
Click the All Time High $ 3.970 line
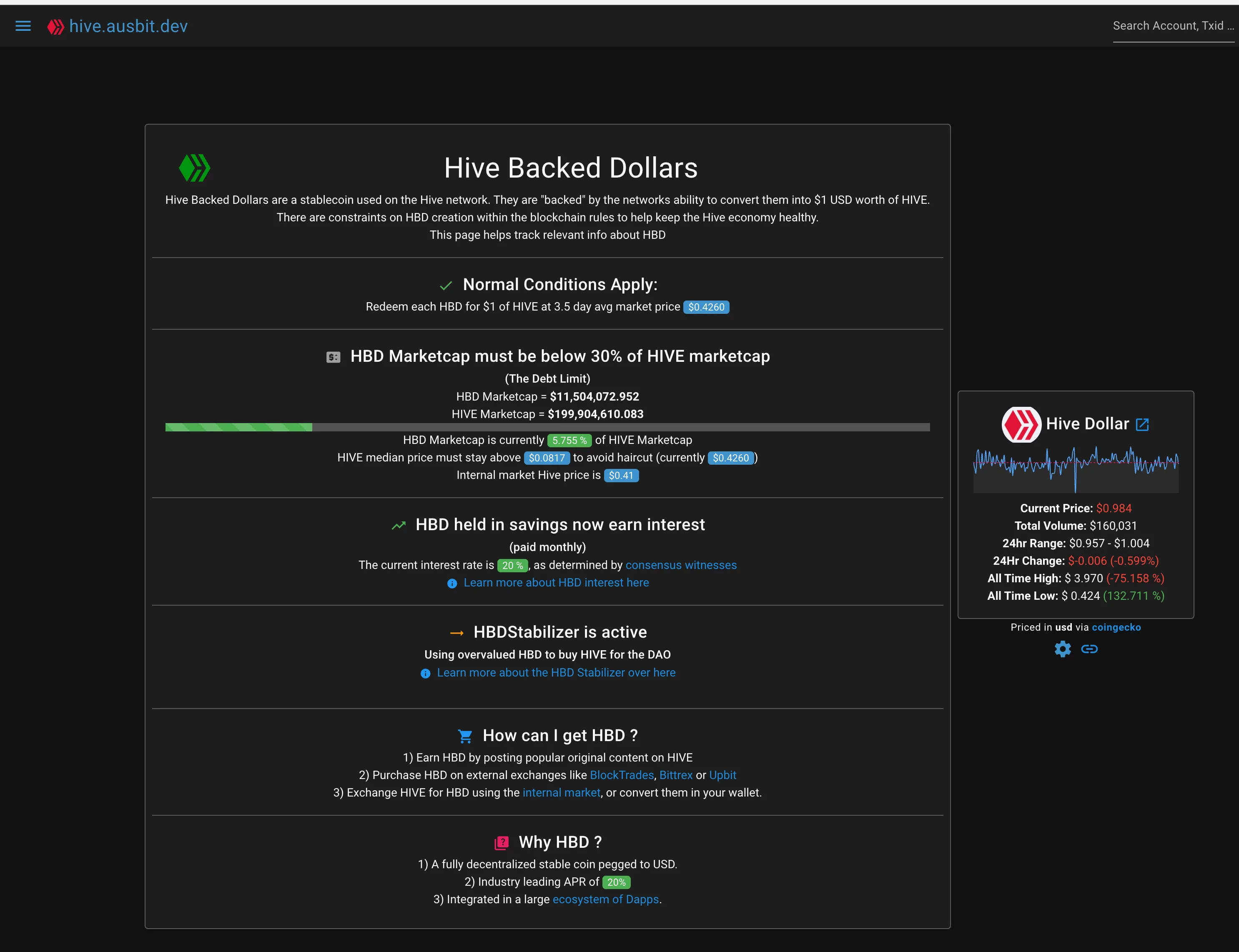pos(1076,579)
